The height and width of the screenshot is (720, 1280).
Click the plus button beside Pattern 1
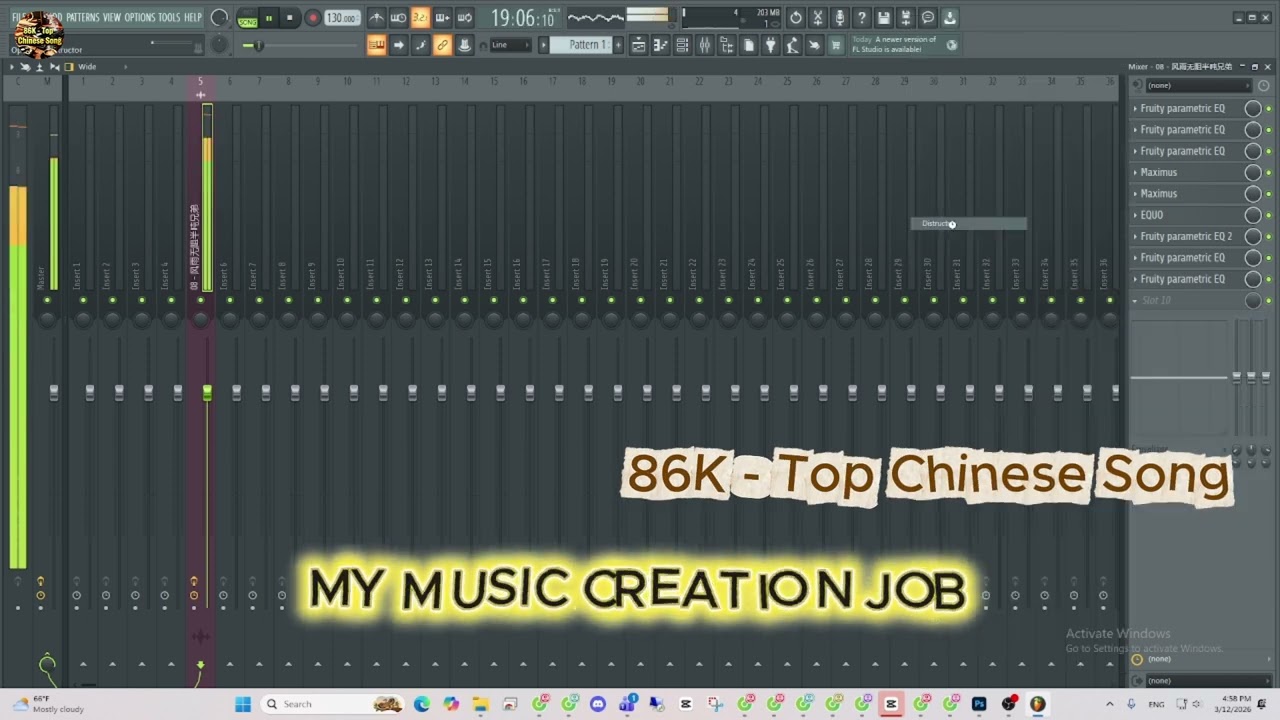pyautogui.click(x=618, y=45)
